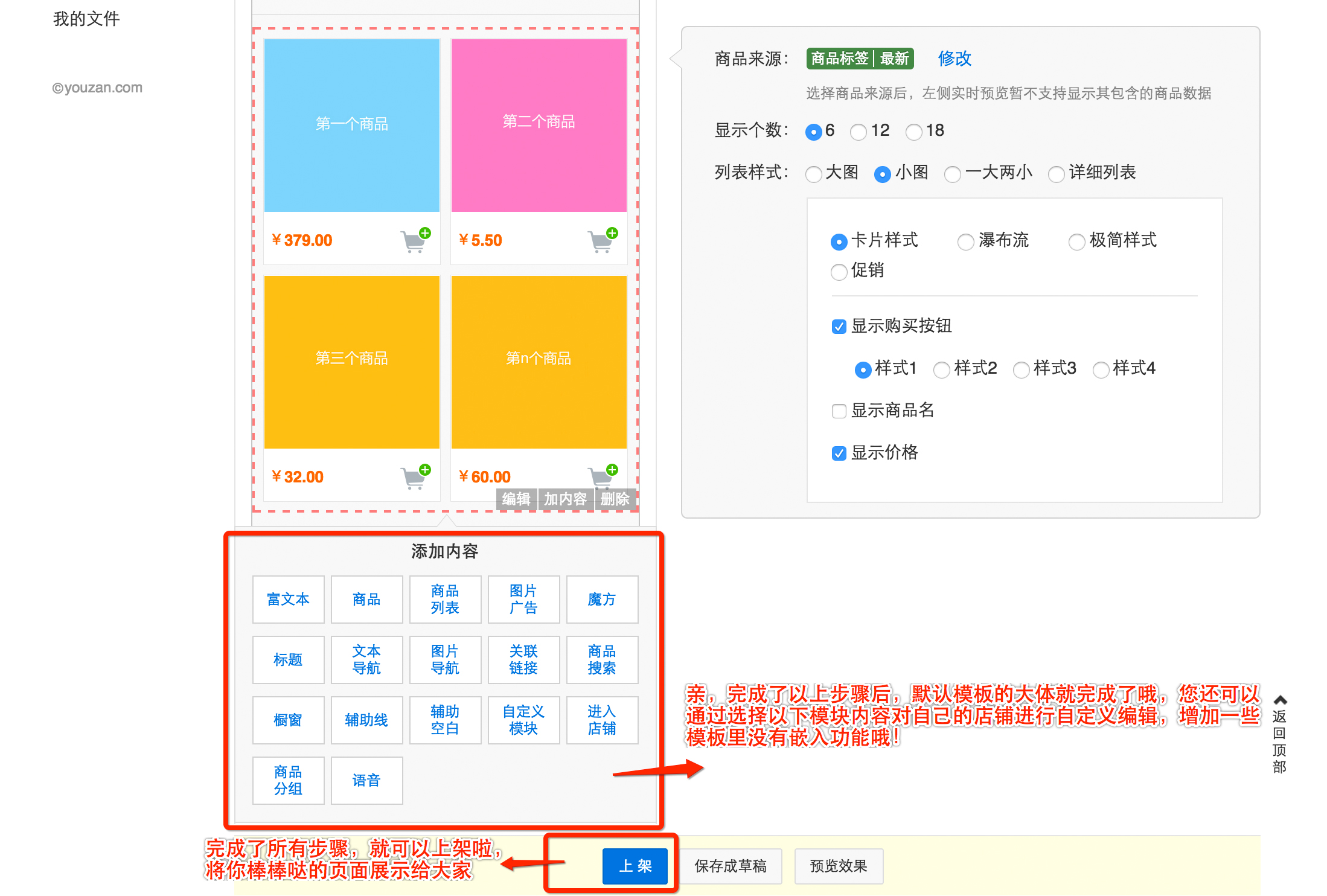This screenshot has width=1327, height=896.
Task: Select buy button 样式2
Action: [x=941, y=369]
